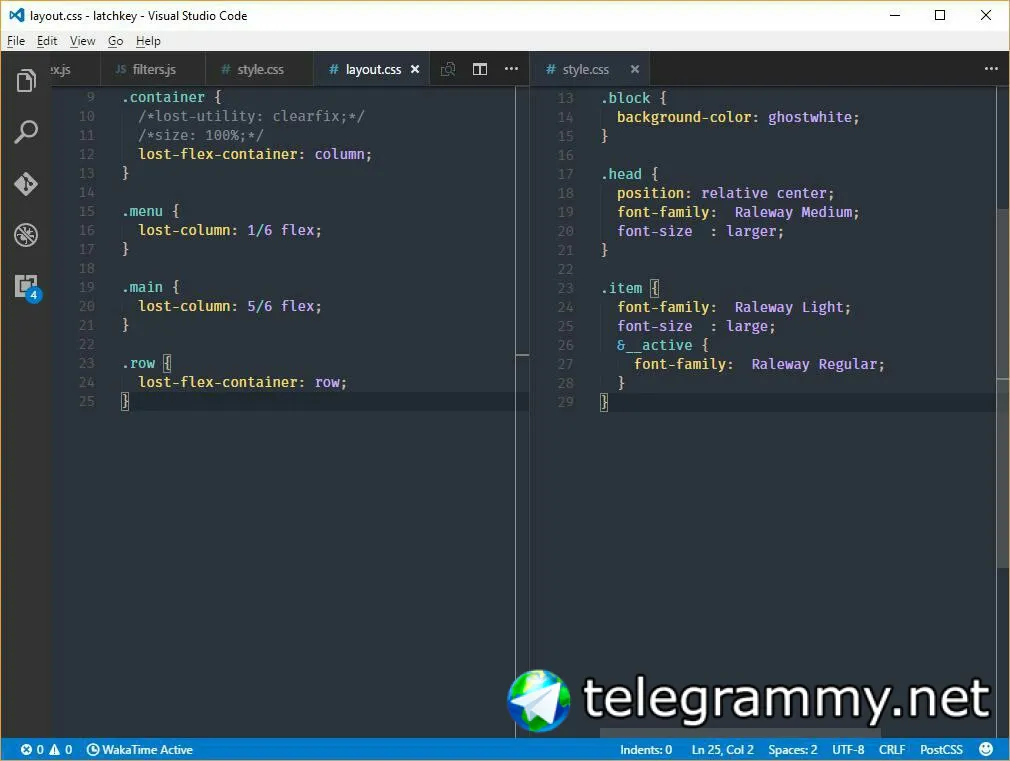The image size is (1010, 761).
Task: Click Indents: 0 in status bar
Action: pos(646,749)
